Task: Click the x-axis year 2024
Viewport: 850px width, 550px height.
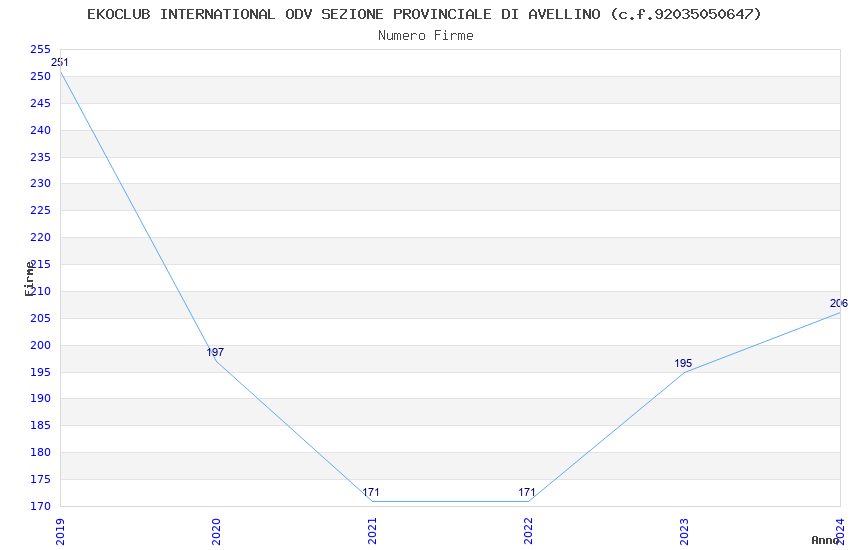Action: pyautogui.click(x=841, y=532)
